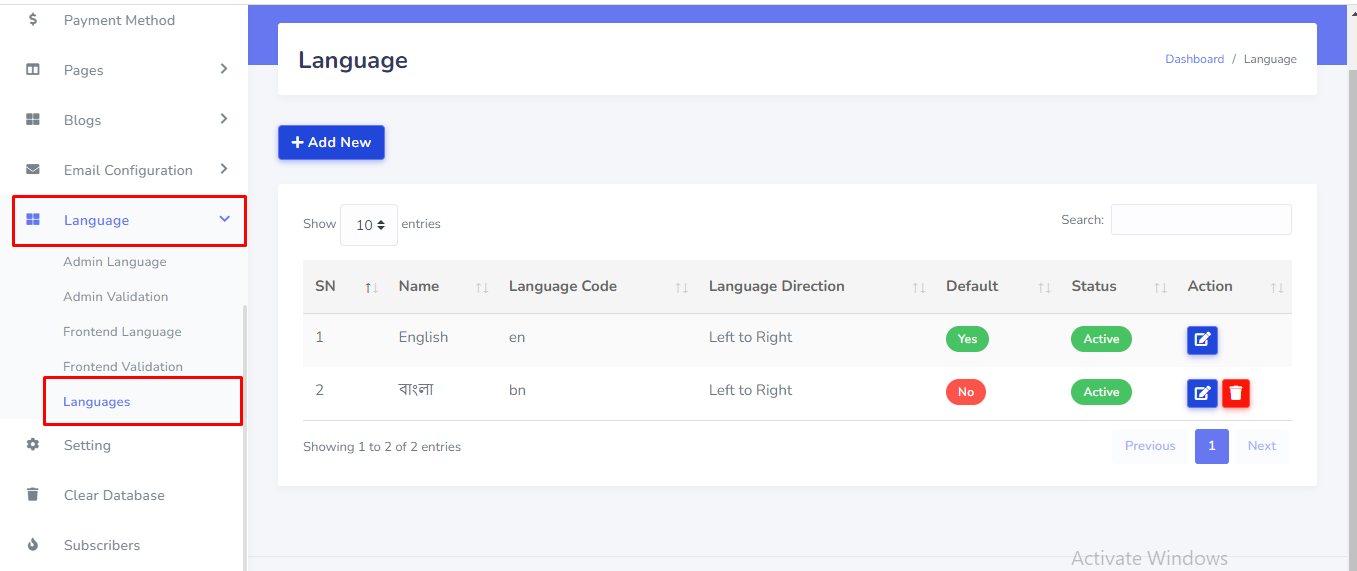Click the edit icon for Bangla row
The image size is (1357, 571).
click(x=1202, y=393)
